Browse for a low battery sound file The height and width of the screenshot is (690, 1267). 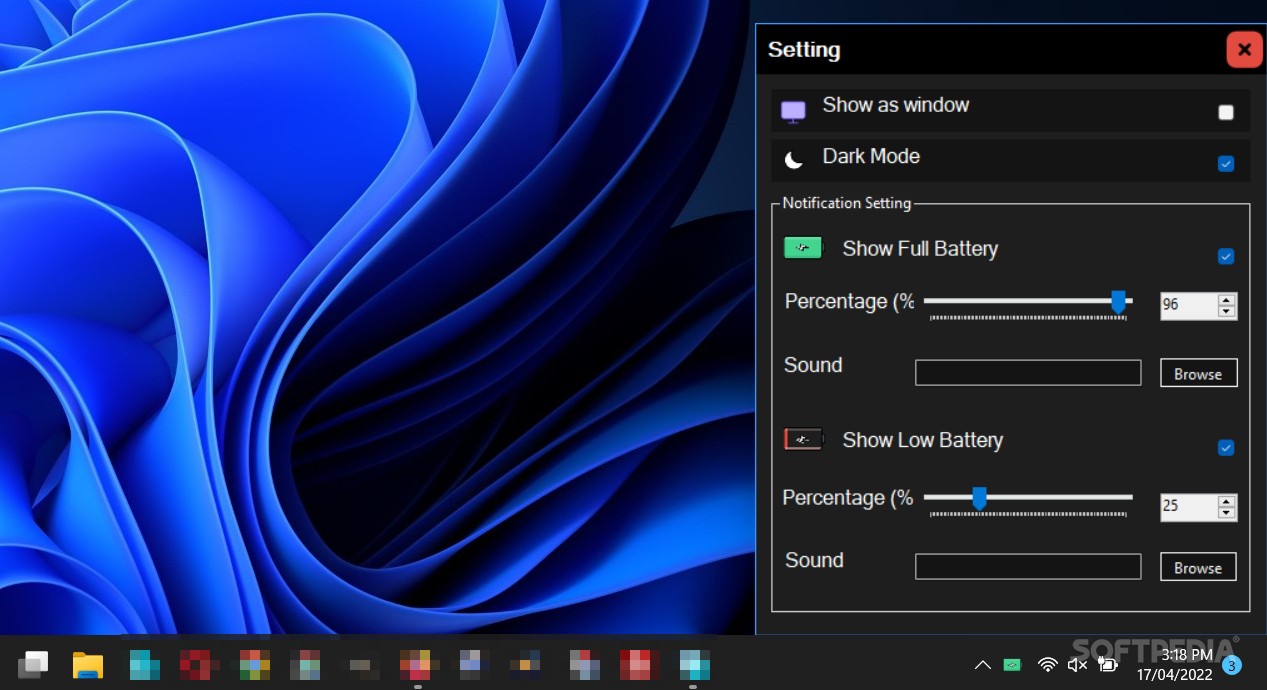pos(1198,567)
